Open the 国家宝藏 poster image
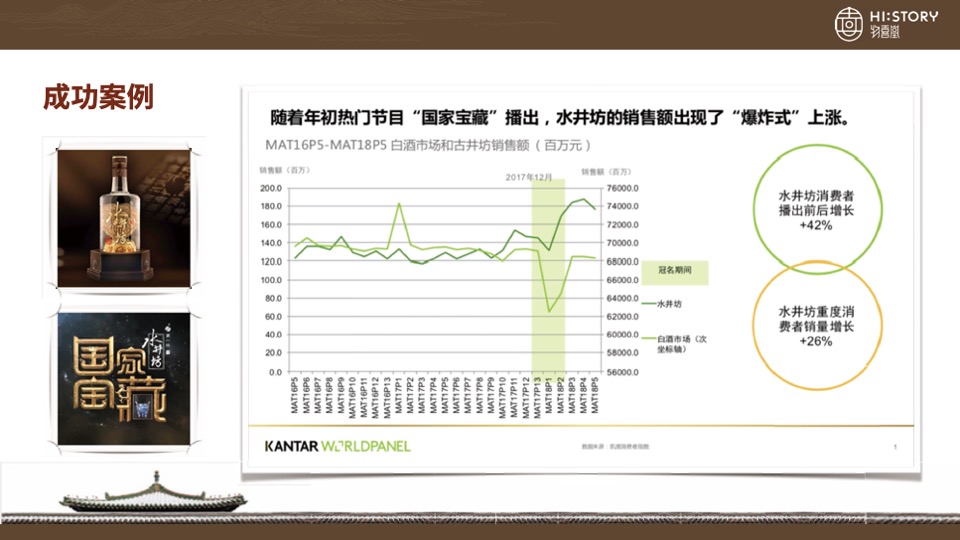 coord(124,379)
